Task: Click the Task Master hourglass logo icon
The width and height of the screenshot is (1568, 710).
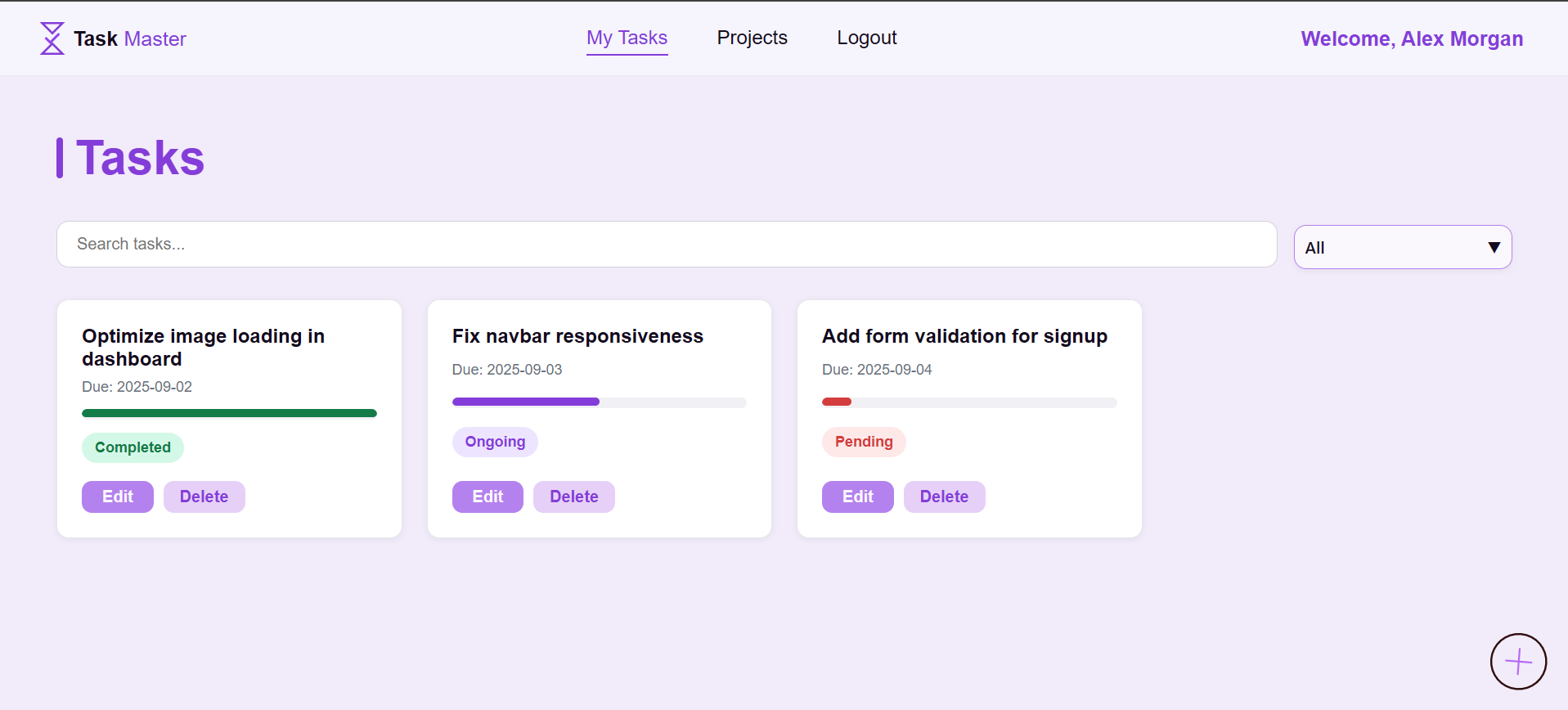Action: [52, 38]
